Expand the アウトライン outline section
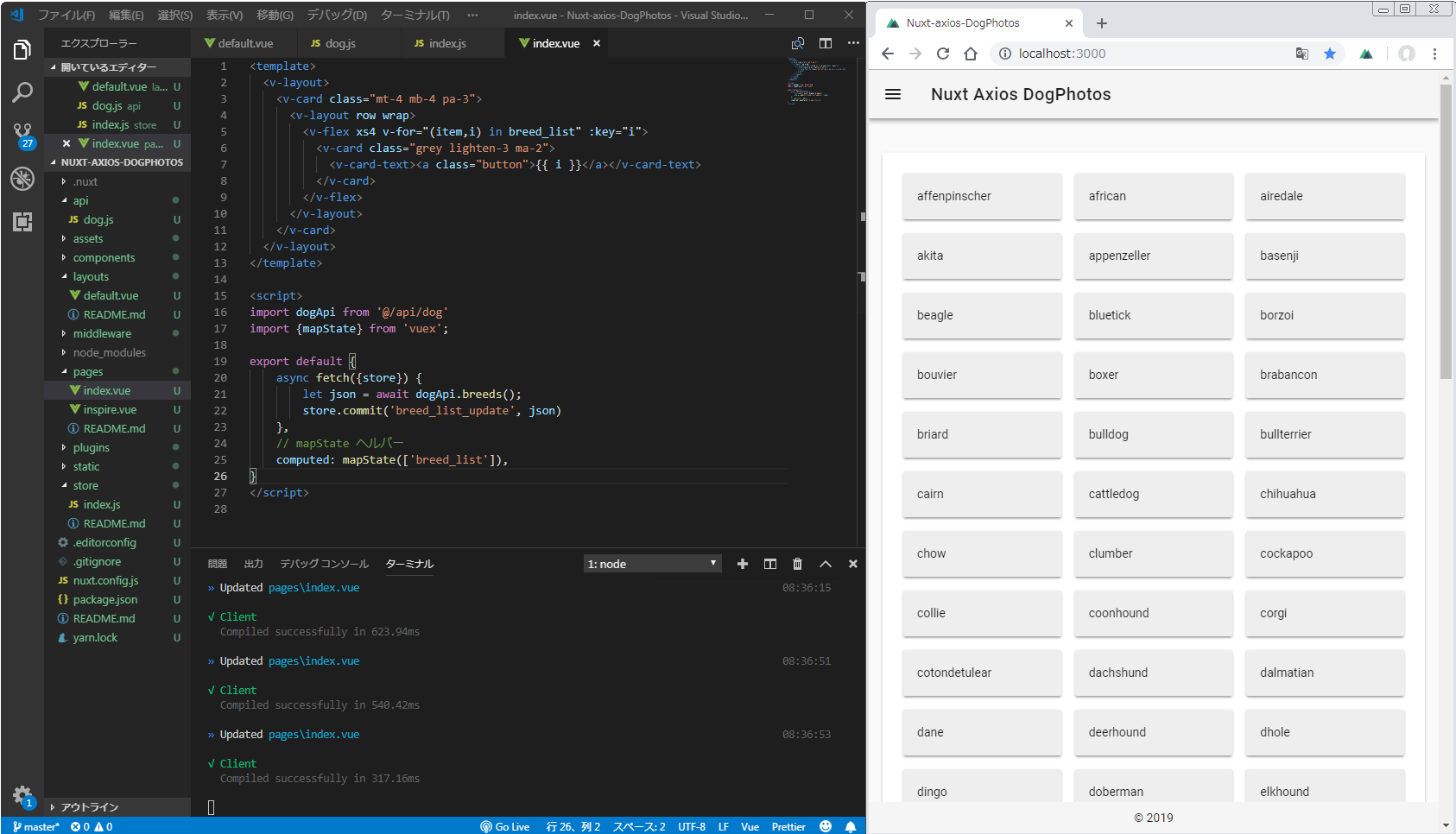The width and height of the screenshot is (1456, 834). tap(90, 807)
